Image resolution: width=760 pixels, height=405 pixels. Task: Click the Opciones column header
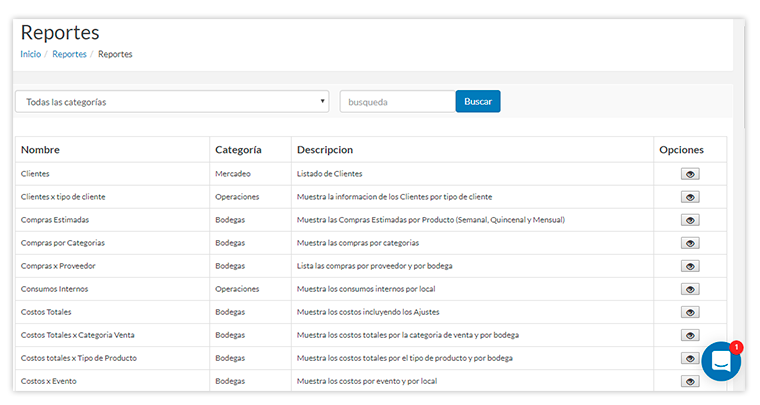click(x=681, y=150)
